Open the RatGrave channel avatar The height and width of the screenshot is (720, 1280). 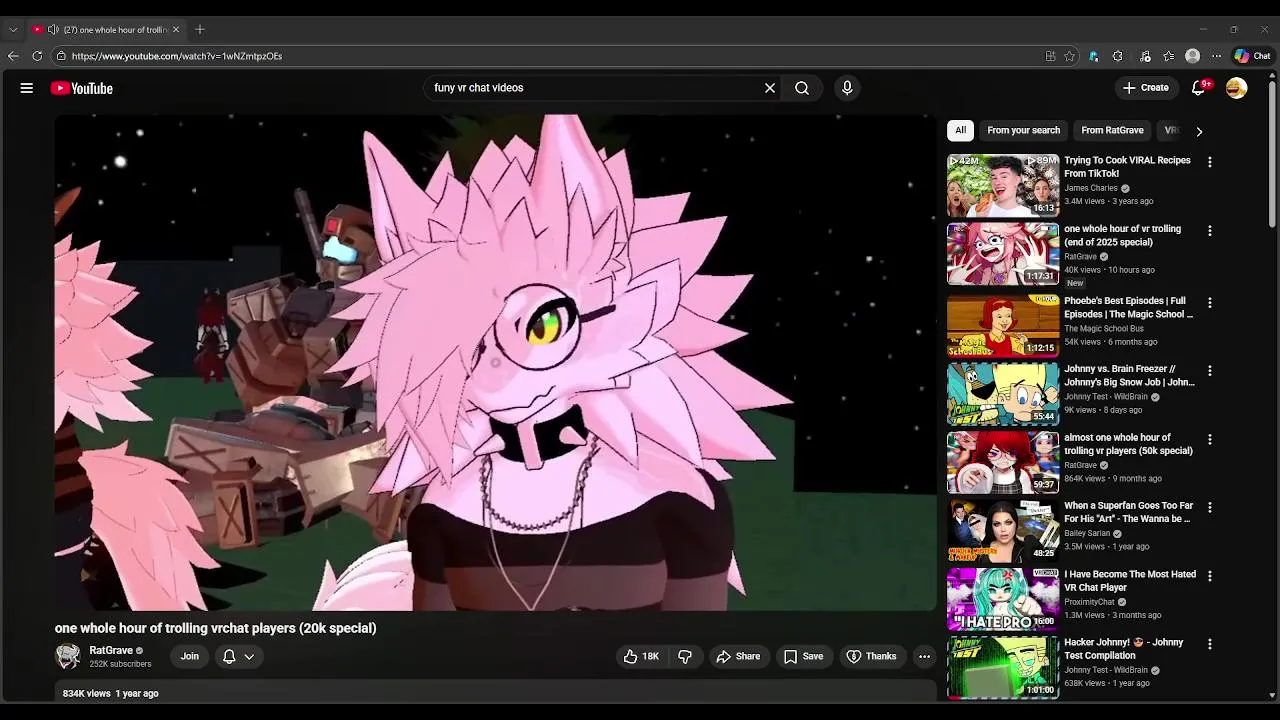click(x=68, y=656)
